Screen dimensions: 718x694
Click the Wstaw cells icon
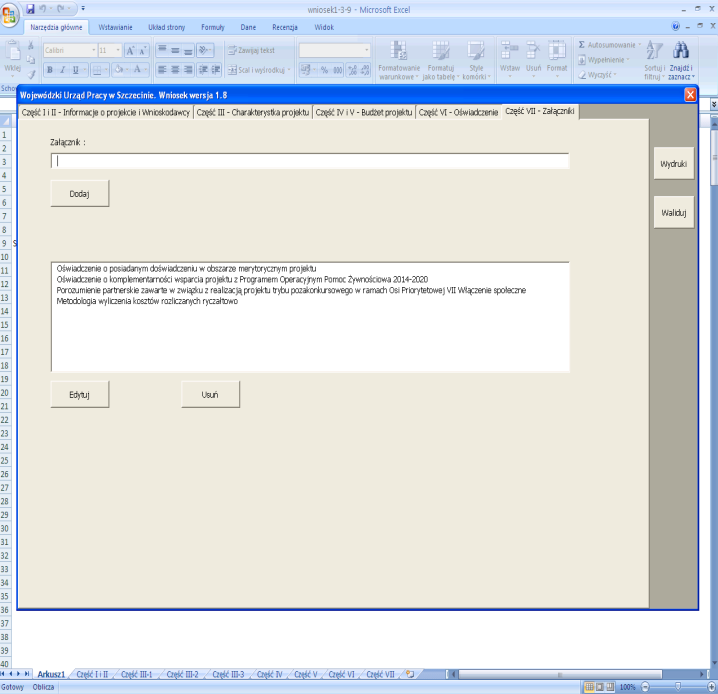point(510,58)
